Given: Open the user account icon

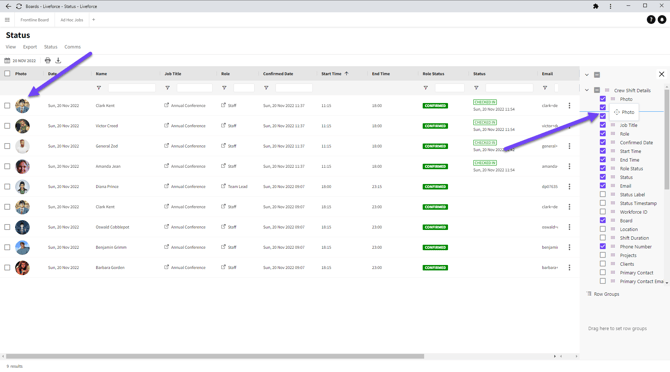Looking at the screenshot, I should (x=662, y=20).
